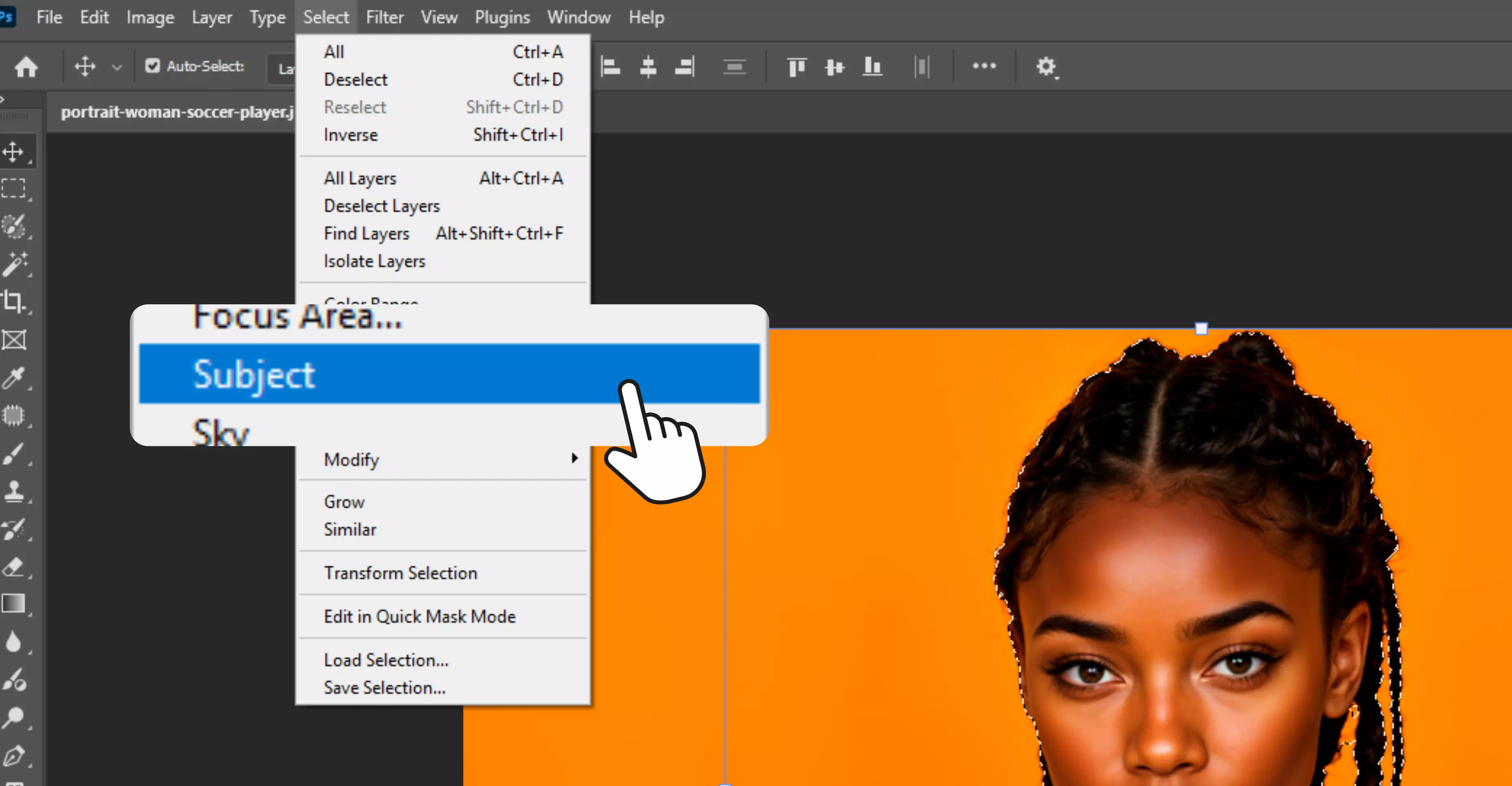Open the three-dots more alignment options
The width and height of the screenshot is (1512, 786).
[x=984, y=66]
